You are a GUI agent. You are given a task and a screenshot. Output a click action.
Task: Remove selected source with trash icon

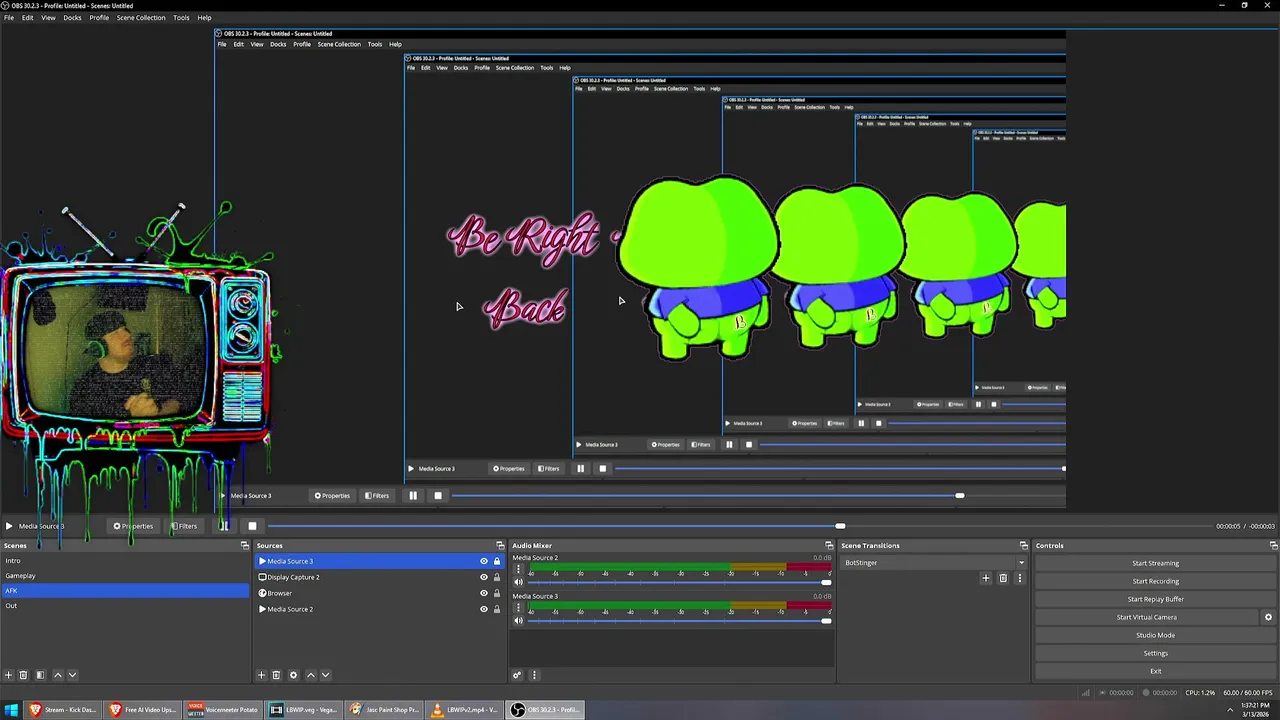pos(276,675)
